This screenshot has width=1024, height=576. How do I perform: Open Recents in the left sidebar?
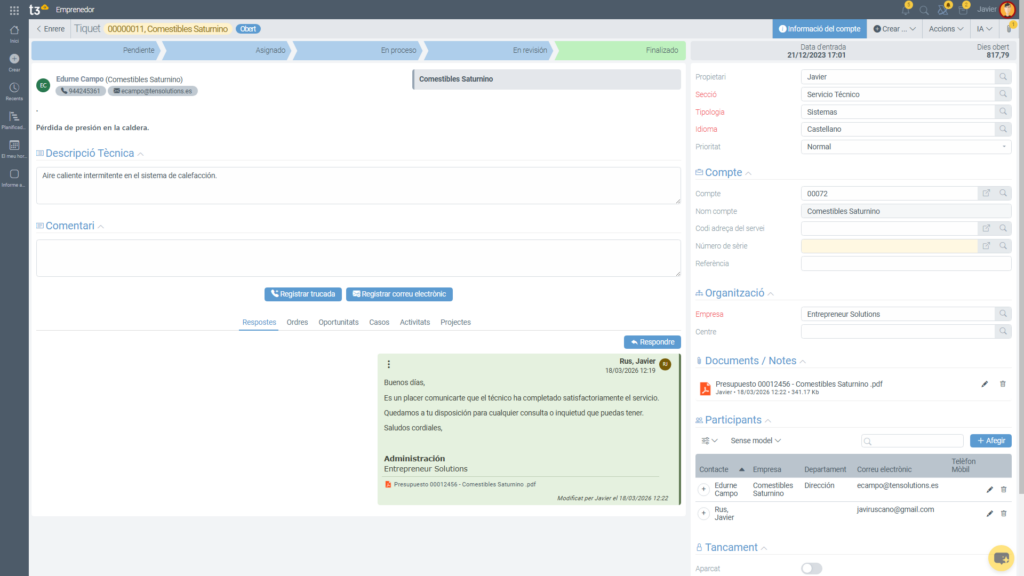[x=14, y=90]
